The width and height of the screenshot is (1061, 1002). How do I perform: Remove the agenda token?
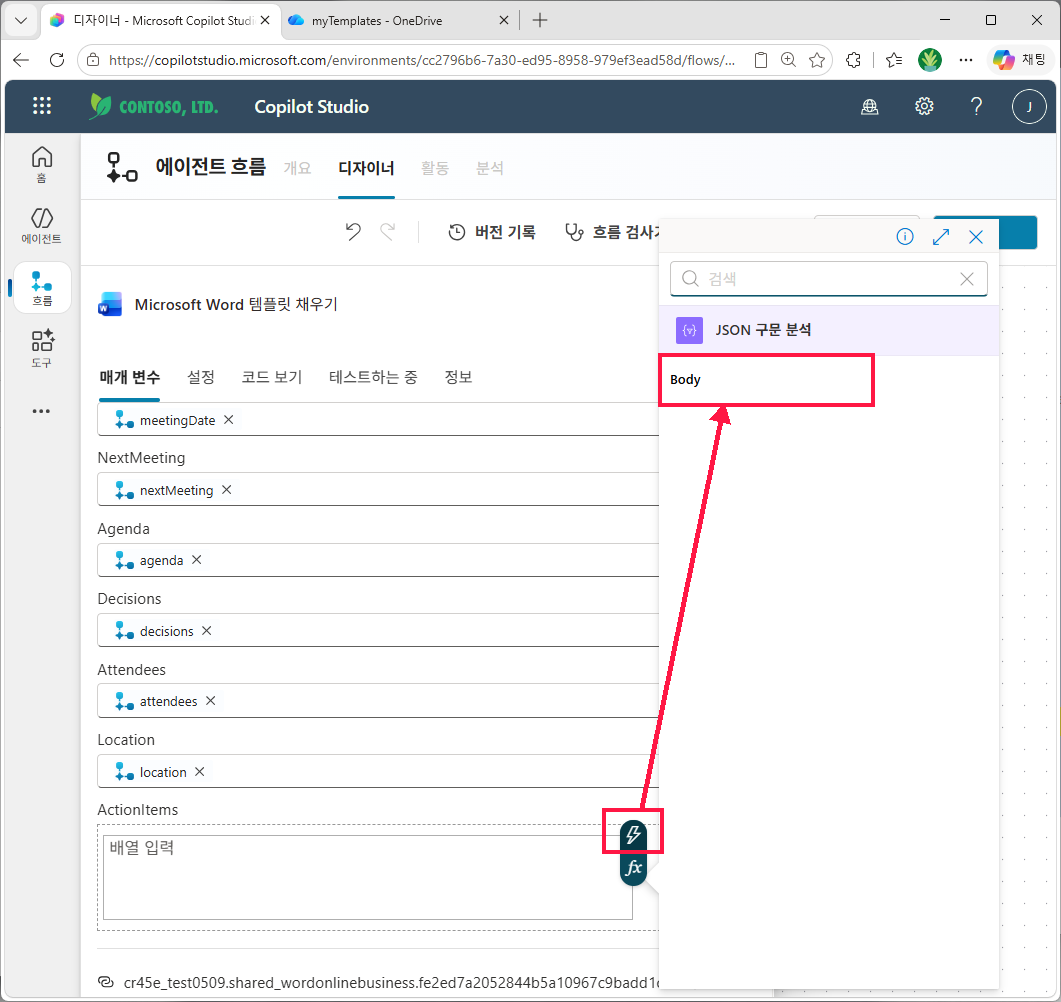pos(196,560)
